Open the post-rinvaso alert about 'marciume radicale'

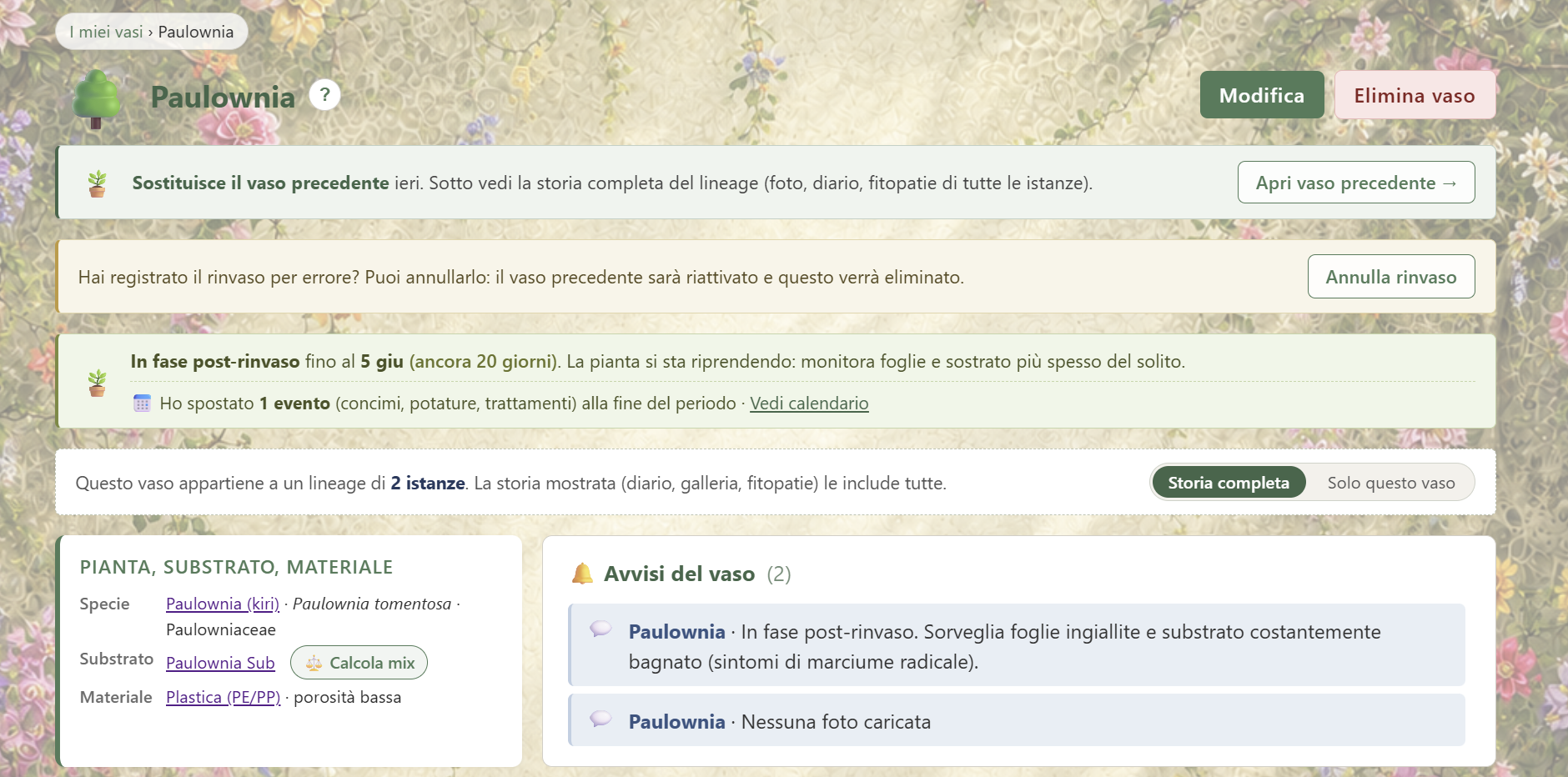click(1017, 645)
